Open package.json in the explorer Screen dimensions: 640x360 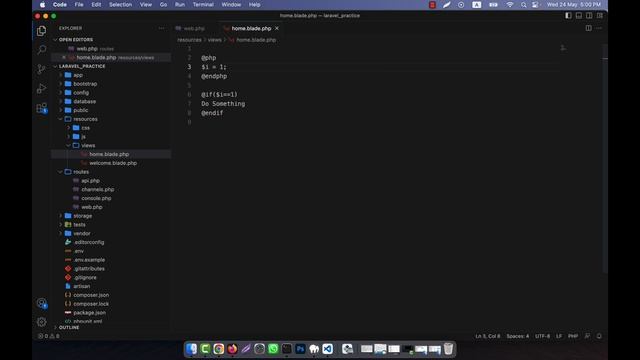[x=89, y=313]
